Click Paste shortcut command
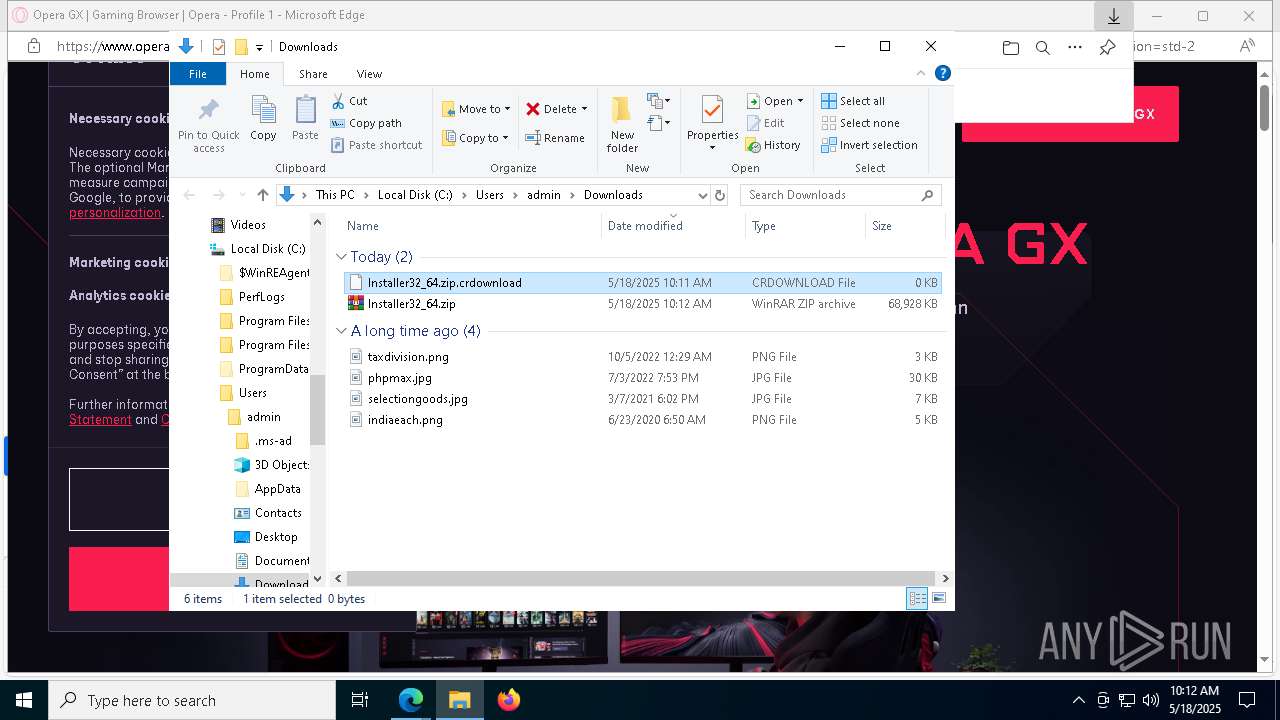The height and width of the screenshot is (720, 1280). [x=376, y=145]
